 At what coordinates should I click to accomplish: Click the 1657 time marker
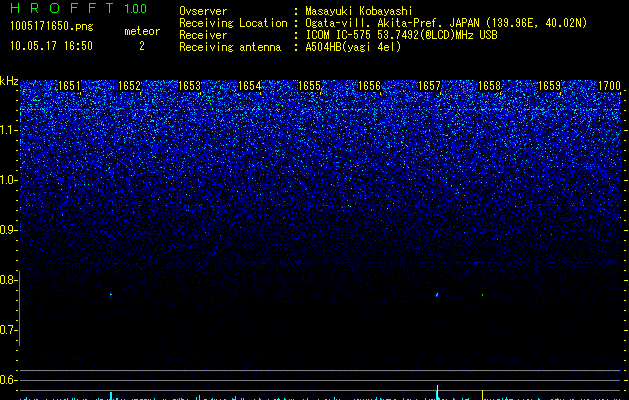coord(430,86)
